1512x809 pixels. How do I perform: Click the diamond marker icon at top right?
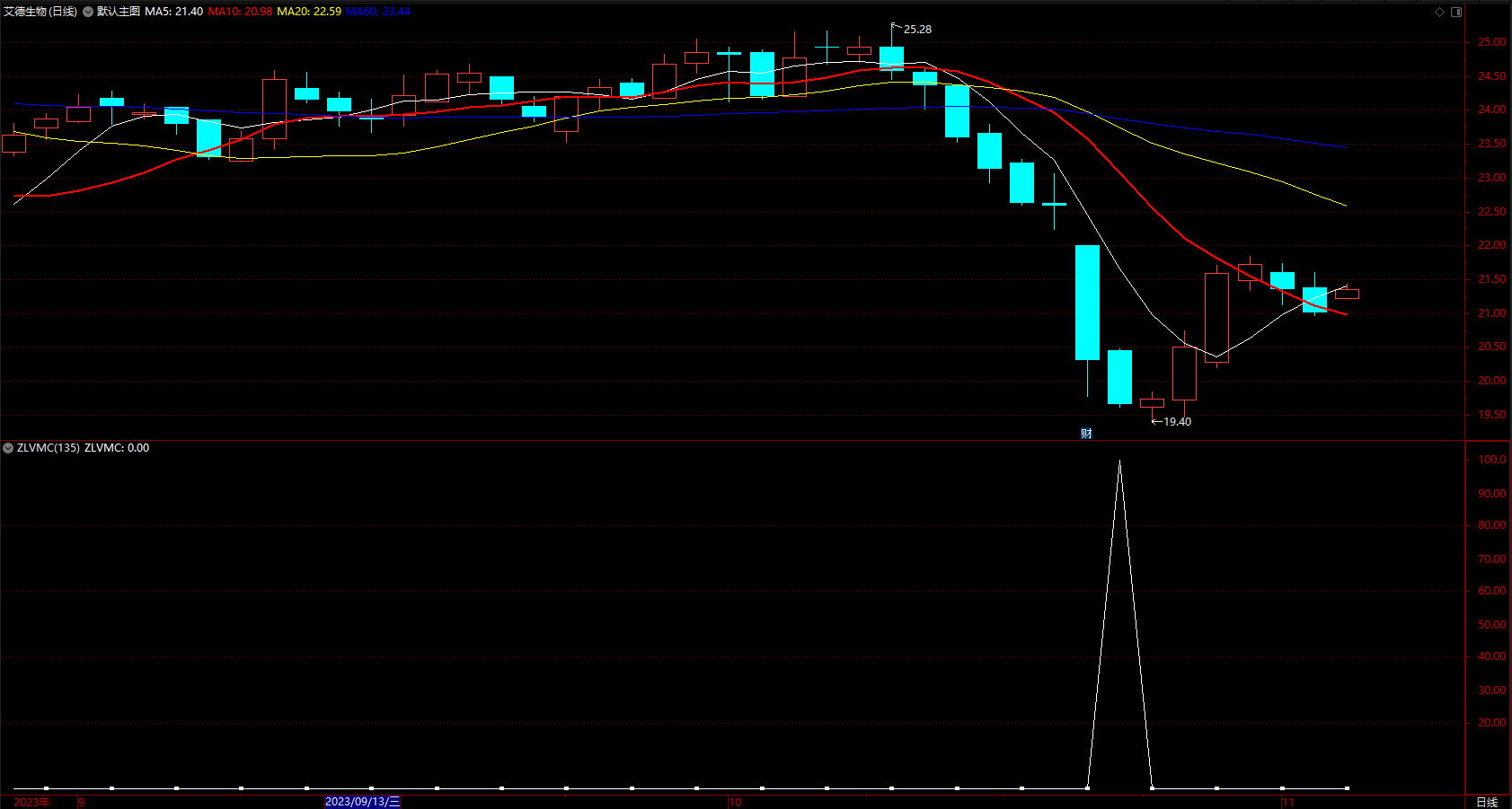[x=1439, y=12]
